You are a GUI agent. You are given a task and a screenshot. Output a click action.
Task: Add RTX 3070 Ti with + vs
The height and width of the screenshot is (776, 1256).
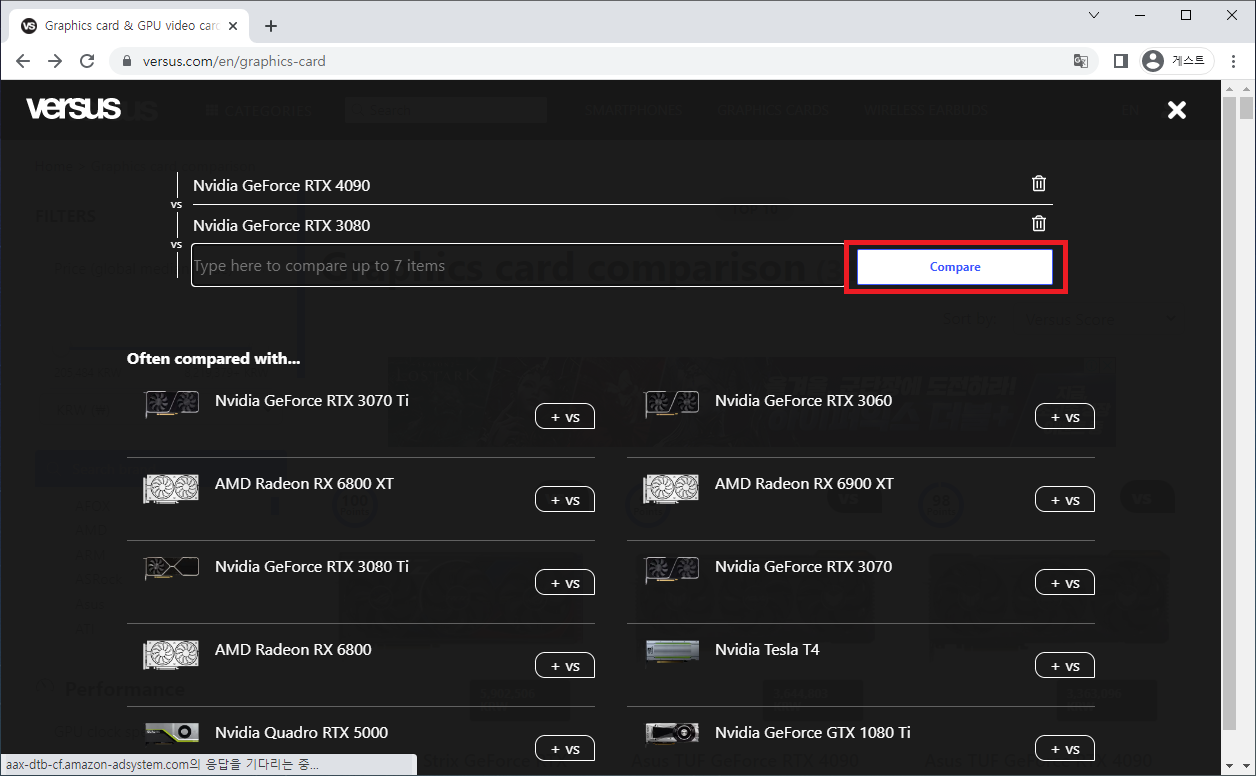point(565,417)
